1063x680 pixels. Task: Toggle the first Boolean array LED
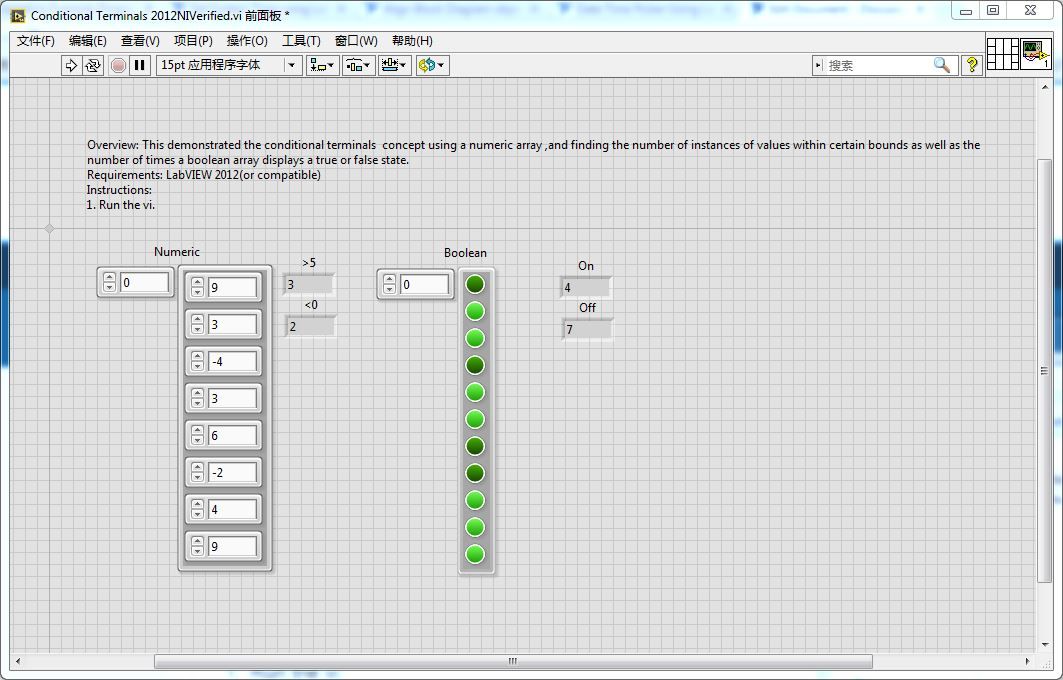point(475,284)
